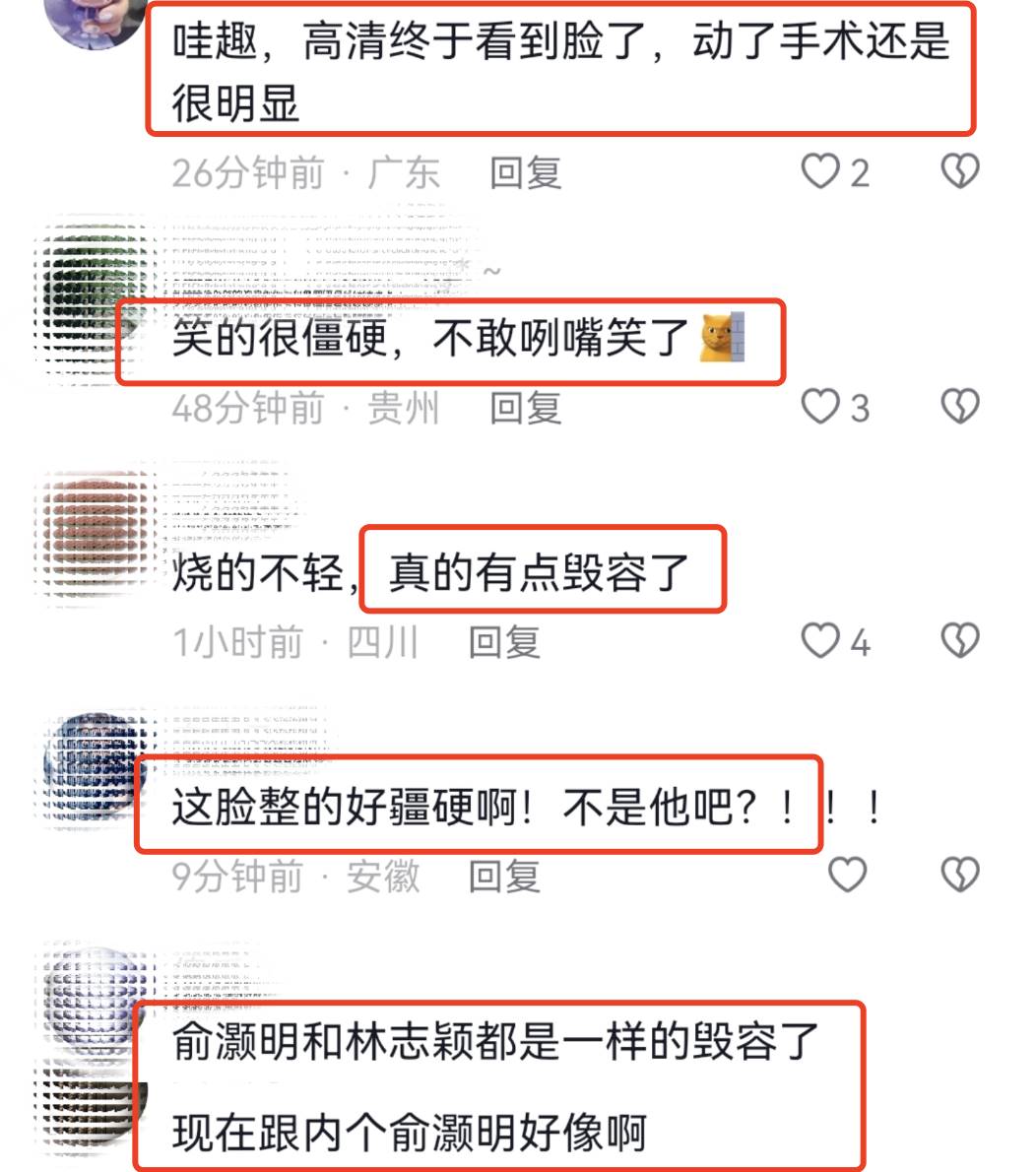Reply to the 安徽 comment from 9分钟前
This screenshot has height=1172, width=1036.
tap(504, 876)
